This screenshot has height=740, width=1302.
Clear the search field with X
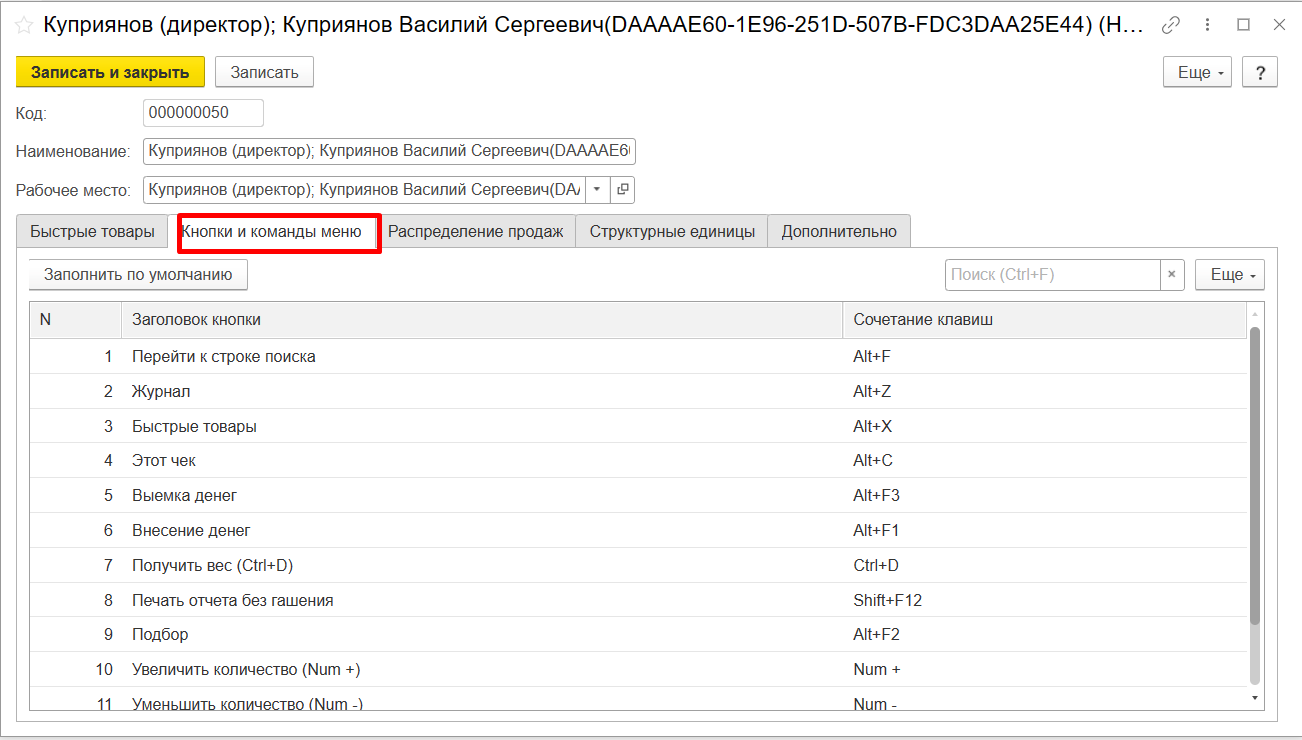pyautogui.click(x=1172, y=274)
